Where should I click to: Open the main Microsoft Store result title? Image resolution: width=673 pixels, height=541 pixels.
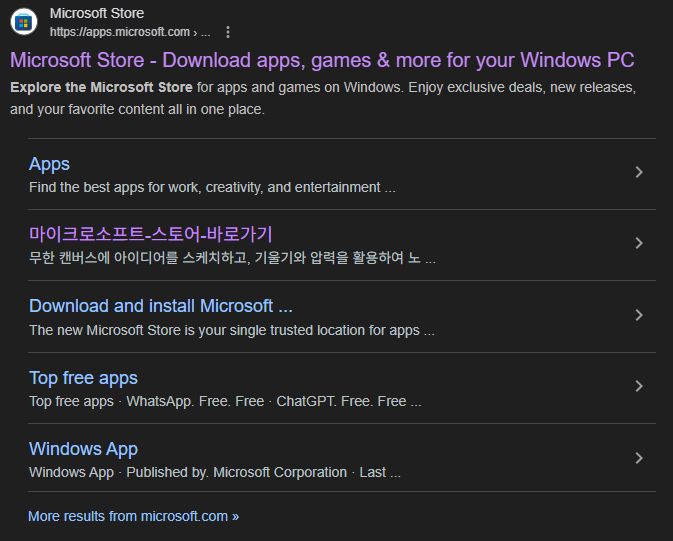tap(322, 60)
